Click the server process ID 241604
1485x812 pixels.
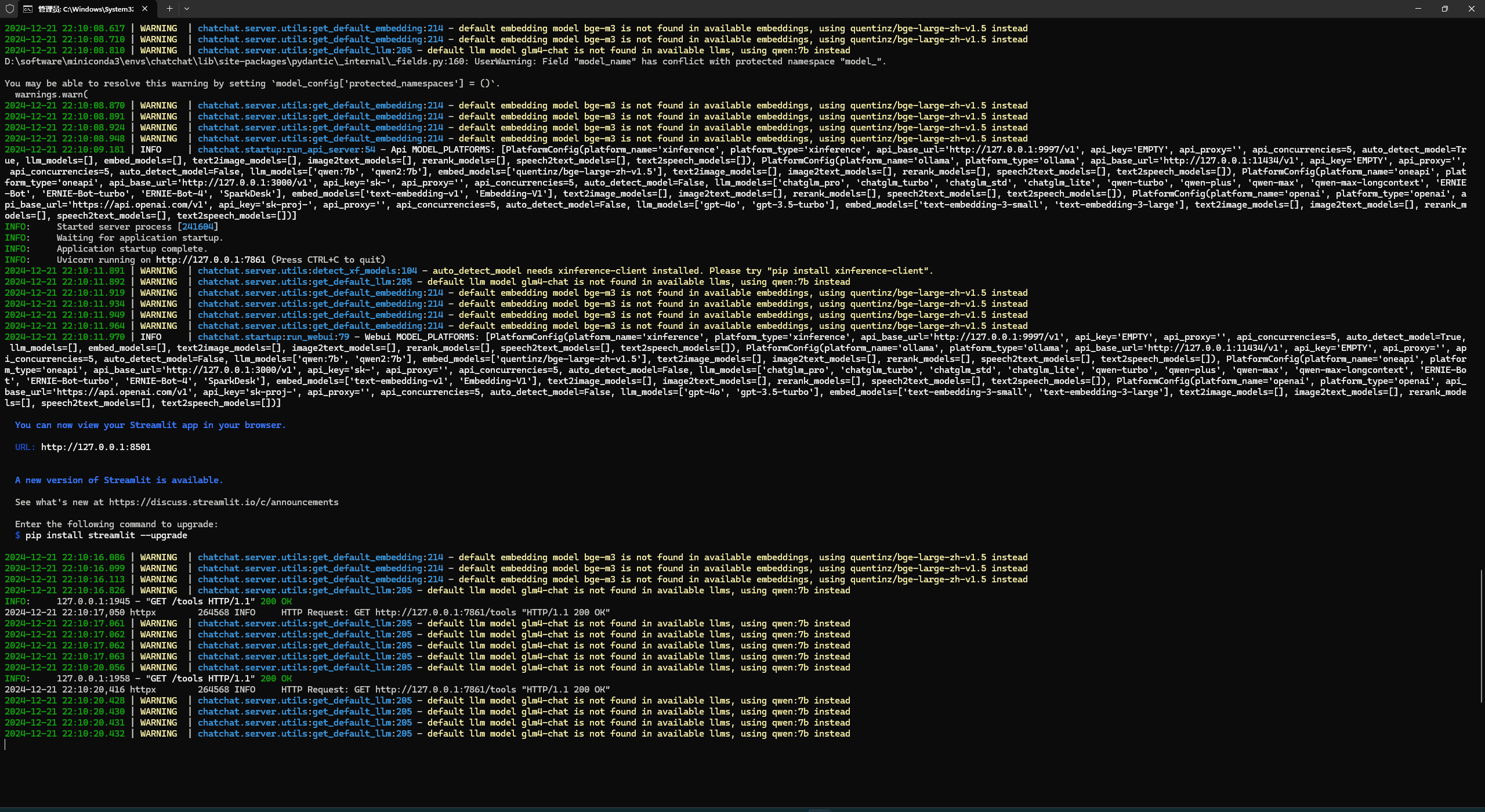click(x=198, y=227)
